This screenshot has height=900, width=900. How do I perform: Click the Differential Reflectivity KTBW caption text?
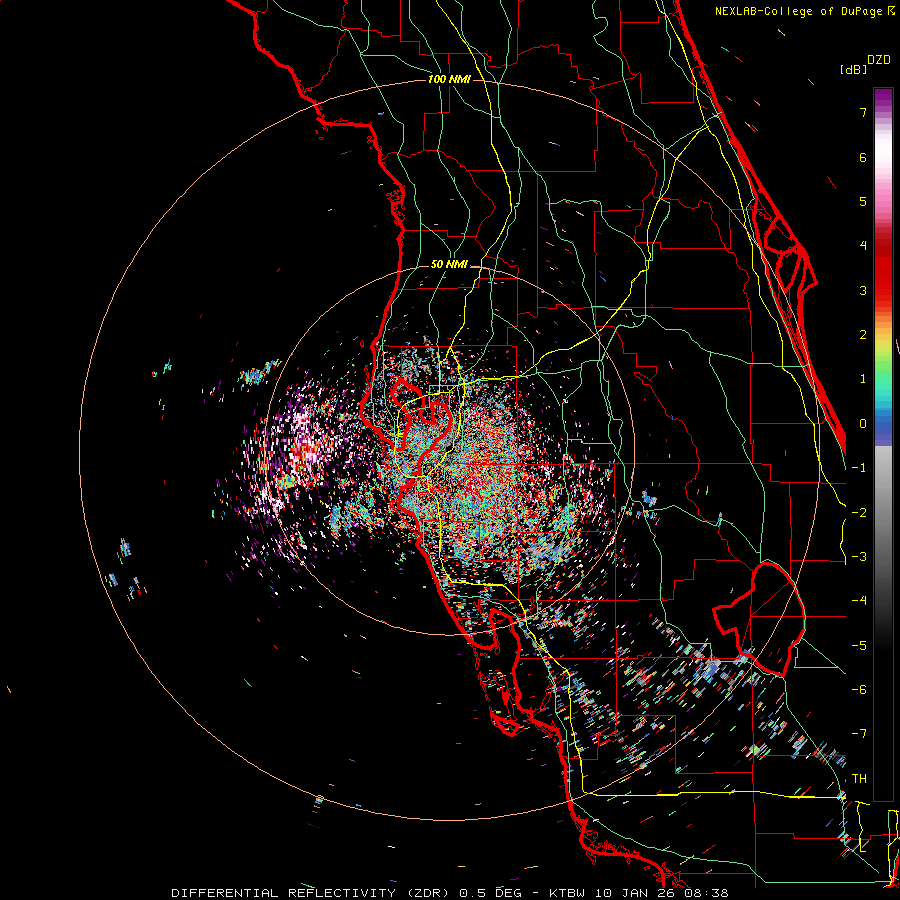coord(450,893)
